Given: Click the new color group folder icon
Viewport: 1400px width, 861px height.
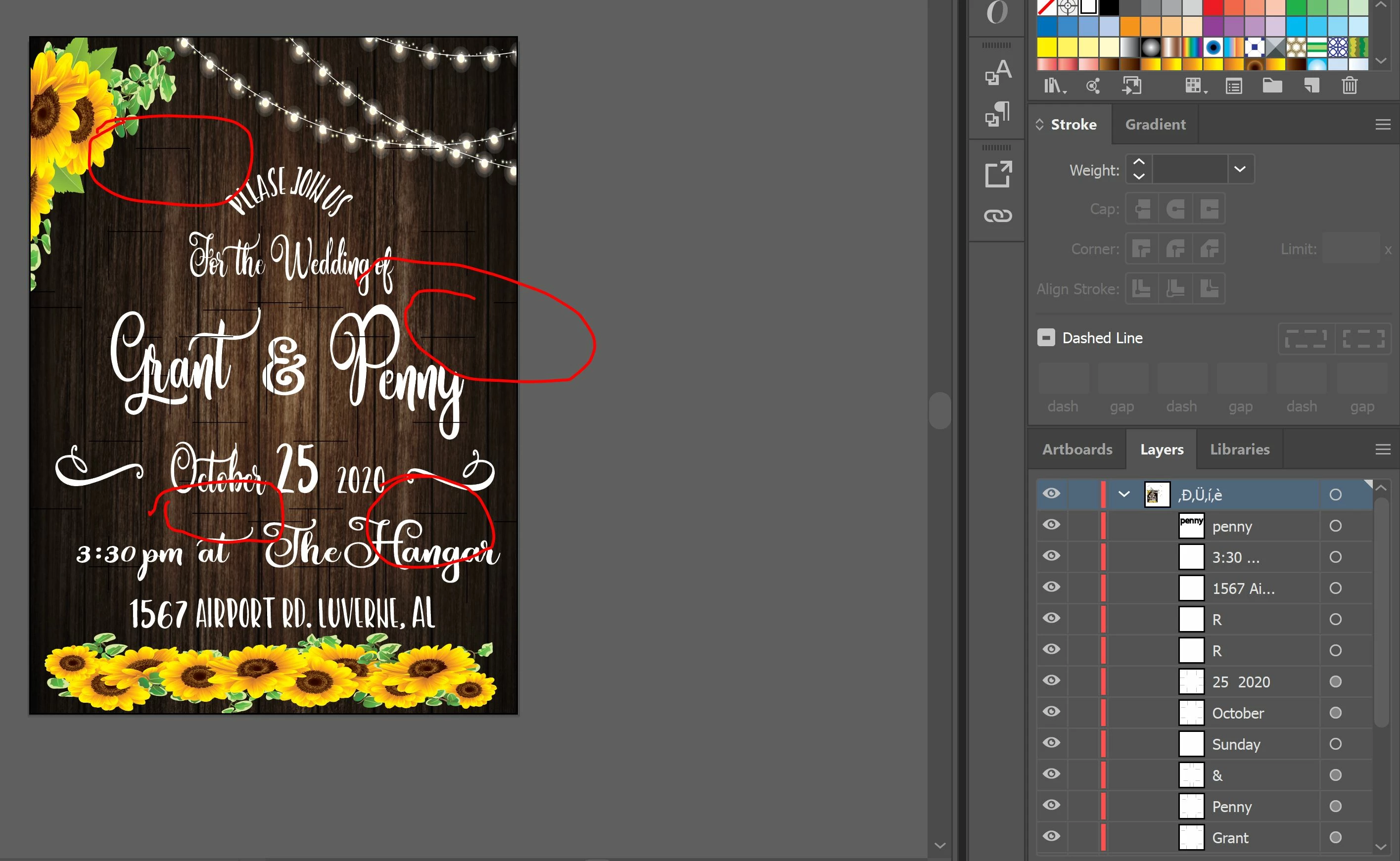Looking at the screenshot, I should (1272, 86).
